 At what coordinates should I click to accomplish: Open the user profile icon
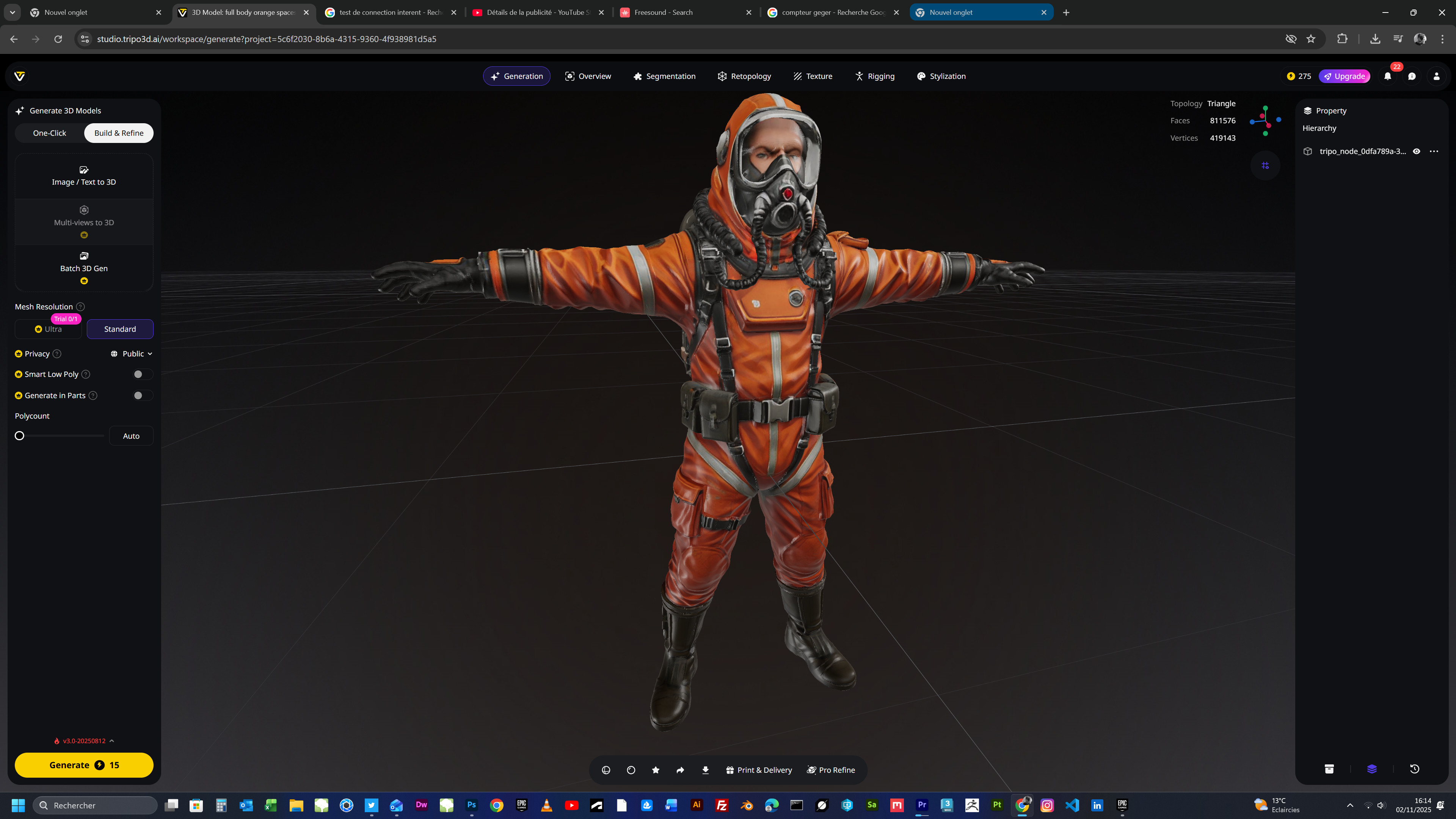(1436, 76)
